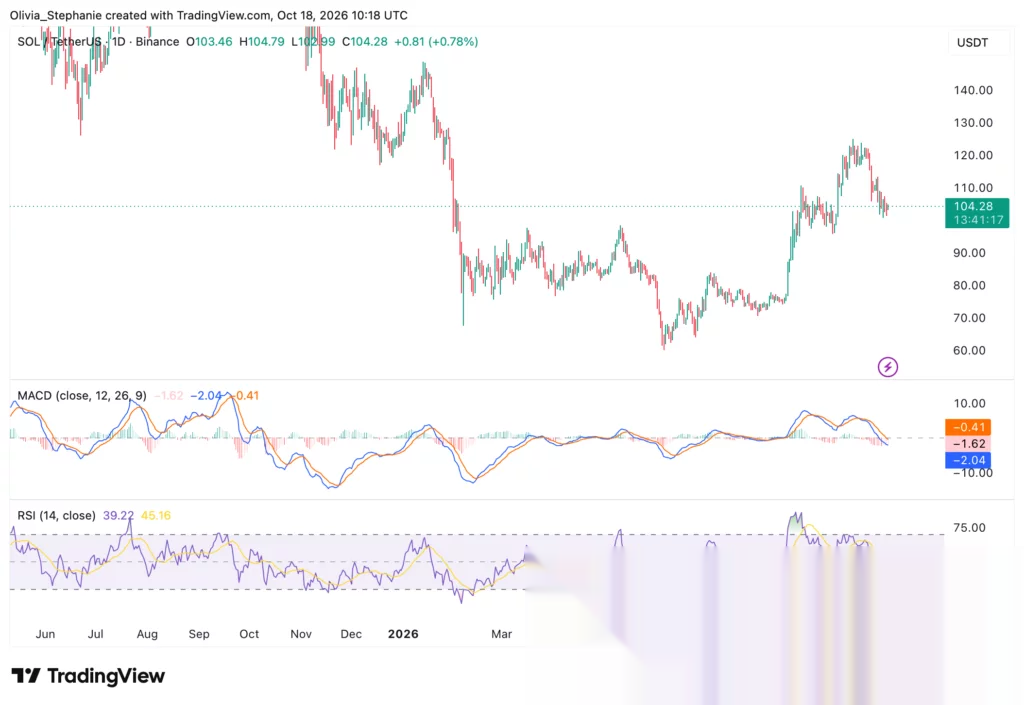Click the RSI average value 45.16

(x=155, y=516)
